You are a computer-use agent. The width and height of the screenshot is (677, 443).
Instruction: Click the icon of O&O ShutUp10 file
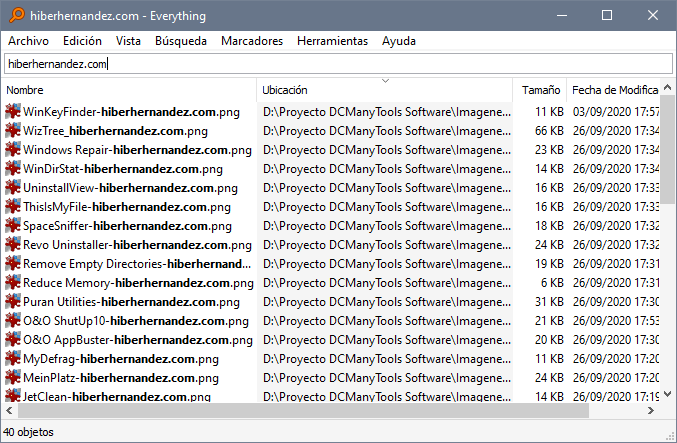13,320
